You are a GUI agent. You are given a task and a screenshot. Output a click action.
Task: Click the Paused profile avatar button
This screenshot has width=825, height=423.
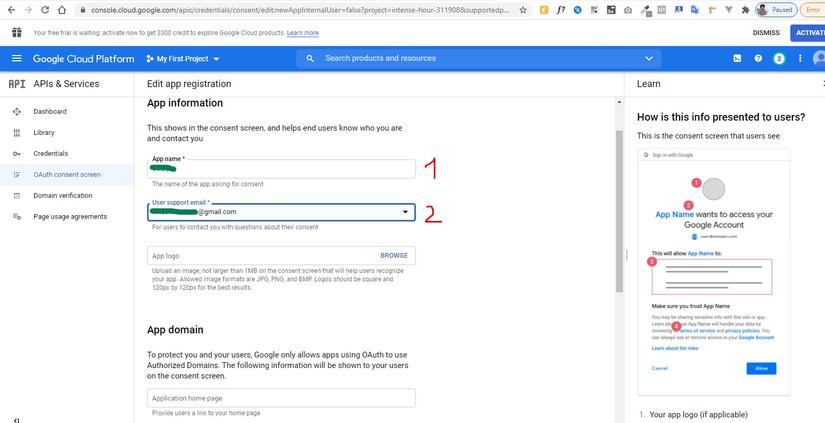[777, 10]
